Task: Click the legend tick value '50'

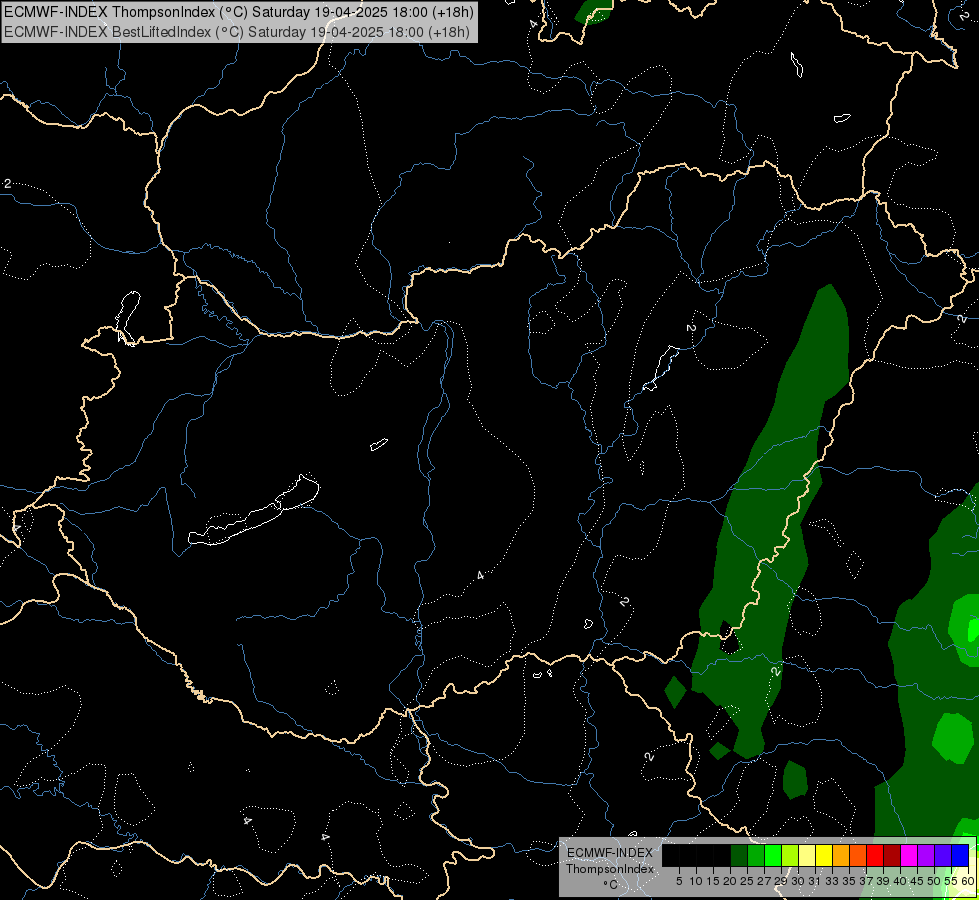Action: pyautogui.click(x=935, y=881)
